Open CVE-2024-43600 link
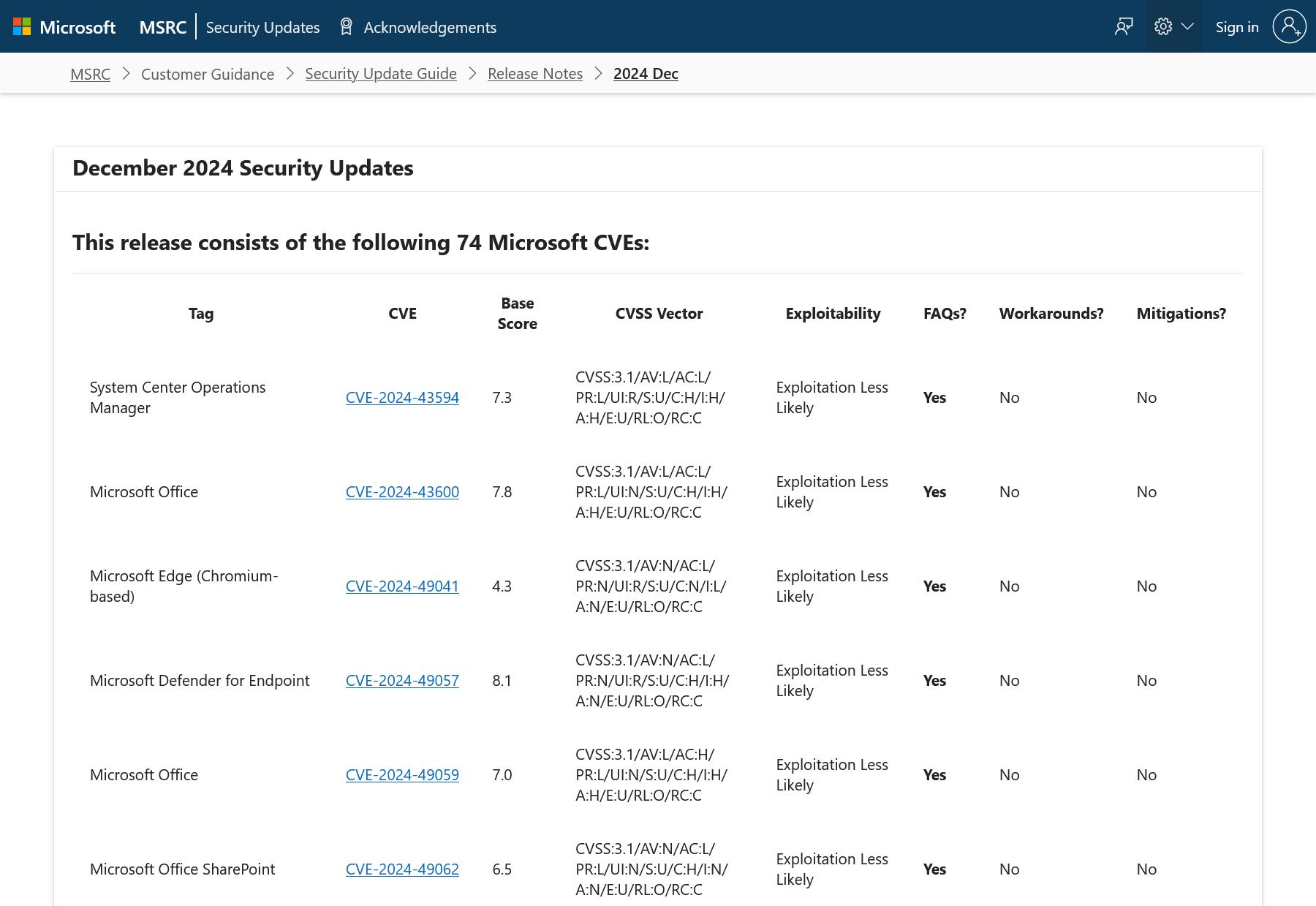1316x906 pixels. pos(402,491)
